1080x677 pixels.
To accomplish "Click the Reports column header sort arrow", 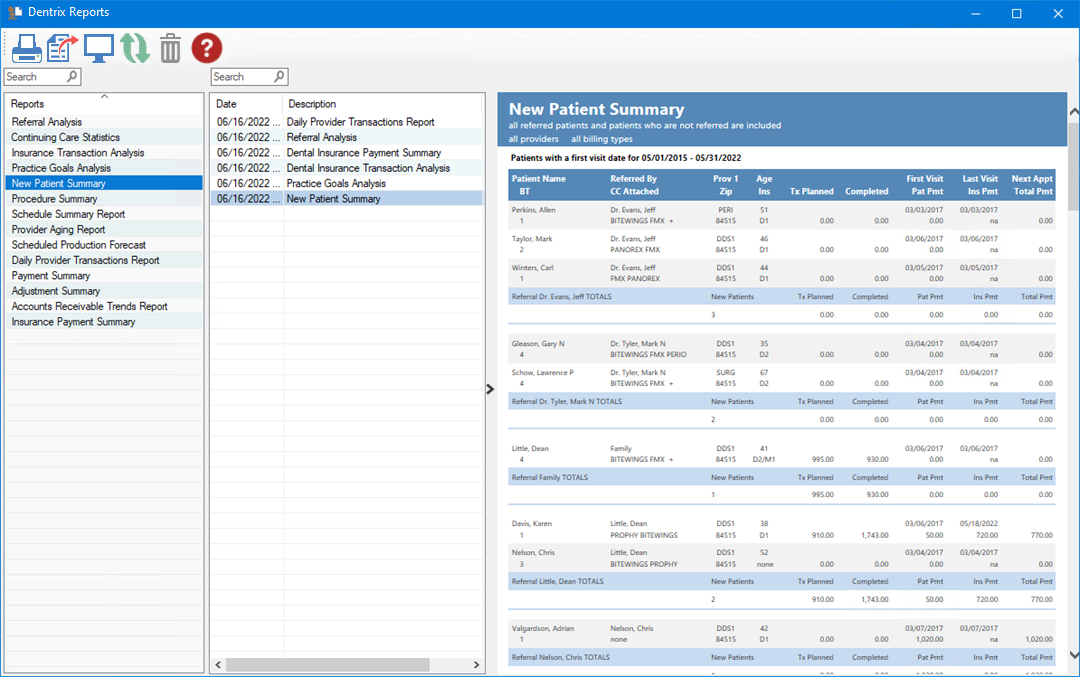I will pos(104,96).
